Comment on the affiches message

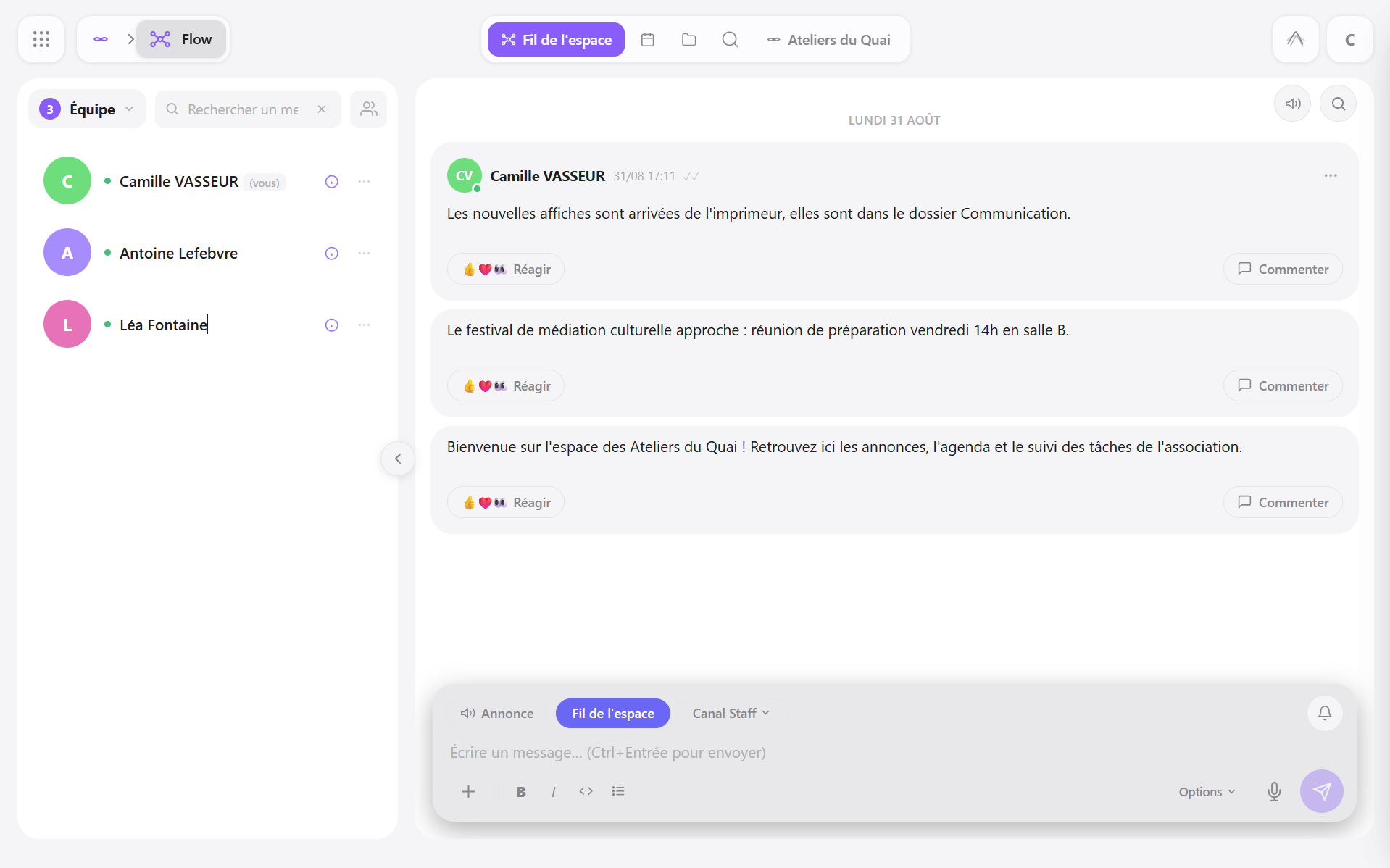(1283, 269)
